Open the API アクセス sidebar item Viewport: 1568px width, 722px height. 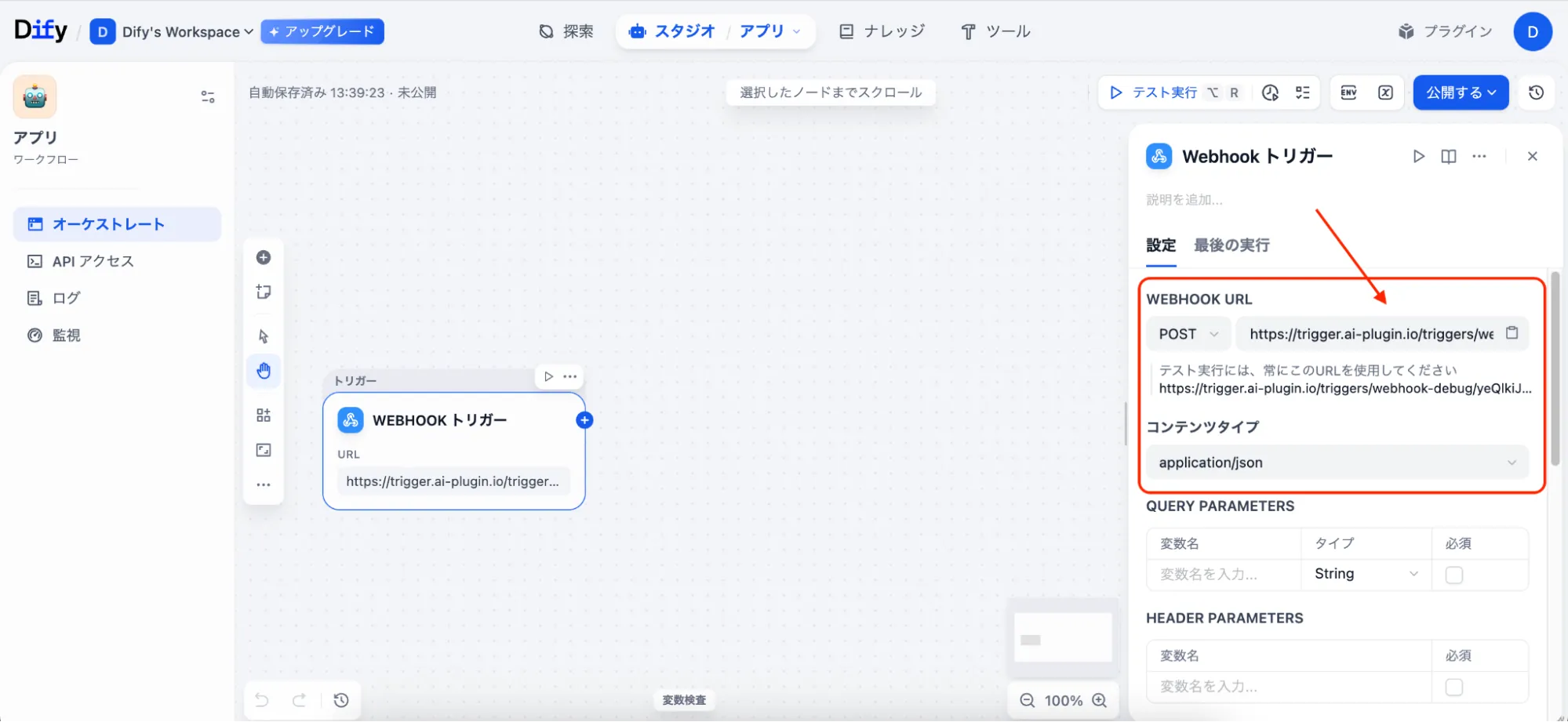93,261
